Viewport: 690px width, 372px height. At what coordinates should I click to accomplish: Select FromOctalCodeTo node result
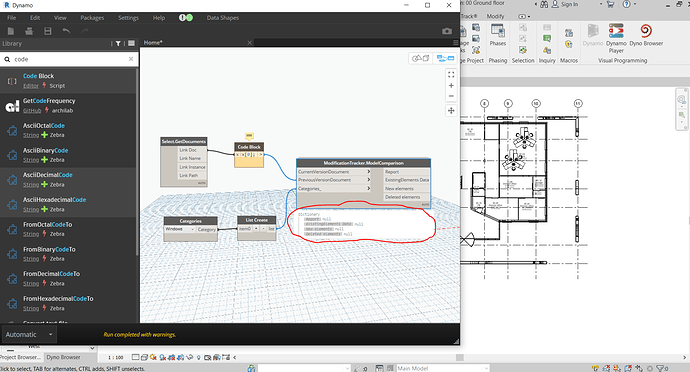point(68,229)
